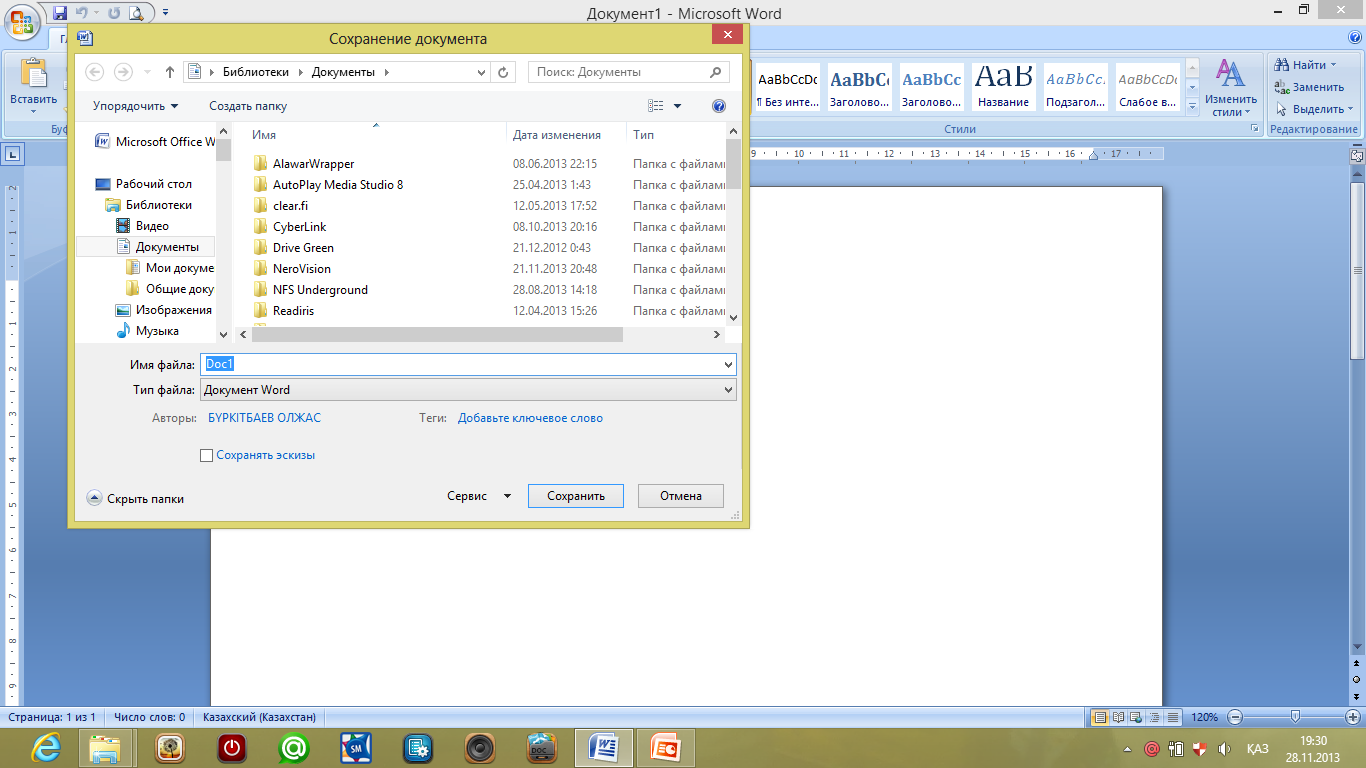Click Заменить in Word's editing group
The image size is (1366, 768).
click(x=1310, y=87)
